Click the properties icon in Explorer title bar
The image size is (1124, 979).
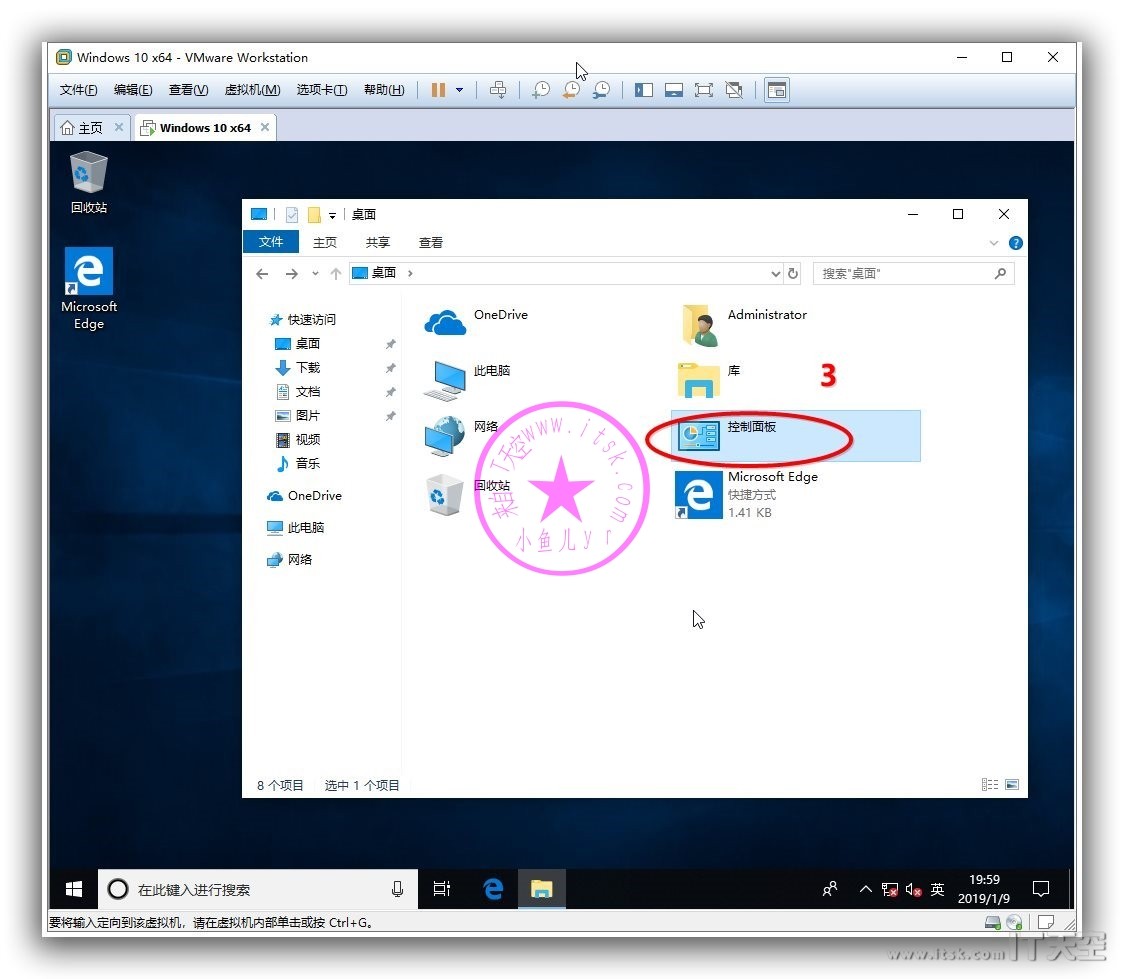[x=292, y=214]
